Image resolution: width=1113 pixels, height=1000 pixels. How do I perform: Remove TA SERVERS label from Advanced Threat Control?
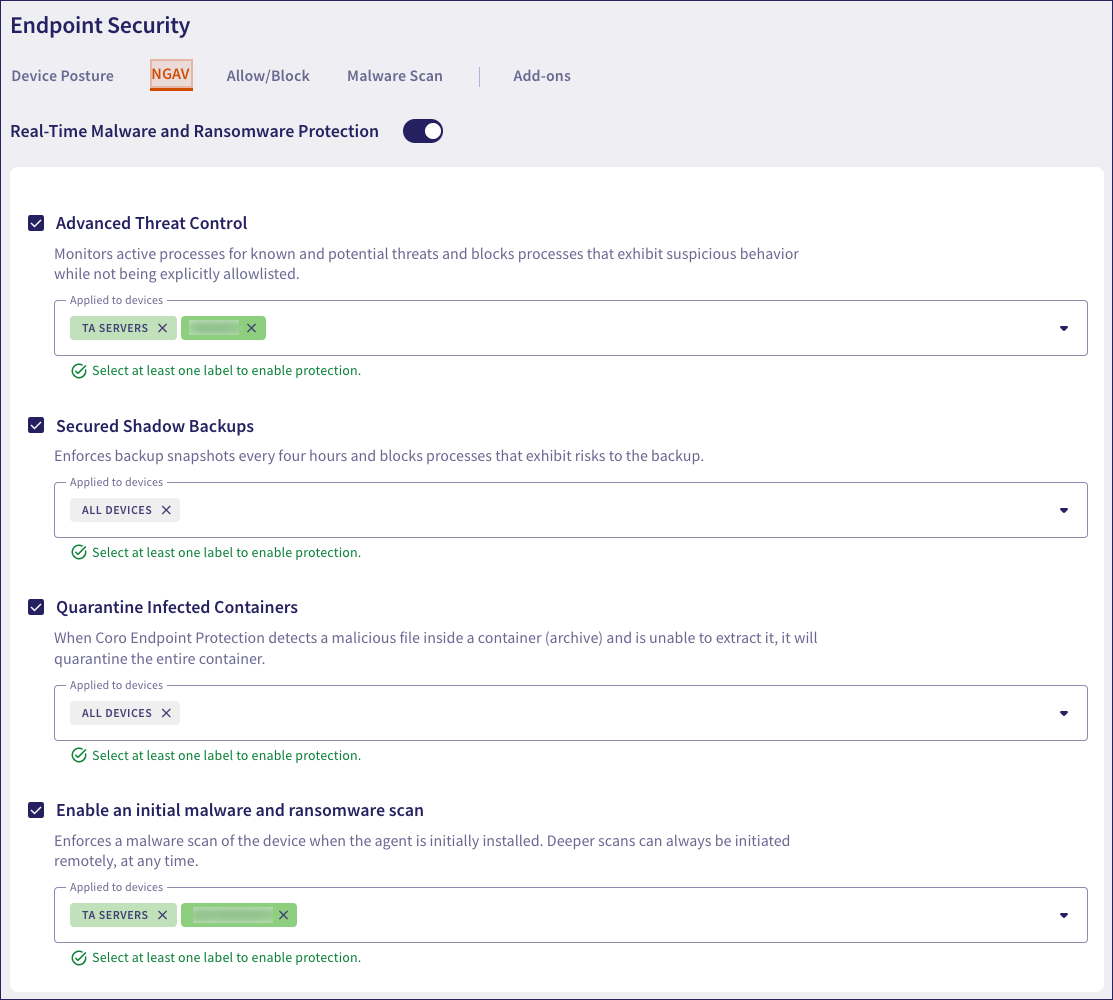point(163,328)
